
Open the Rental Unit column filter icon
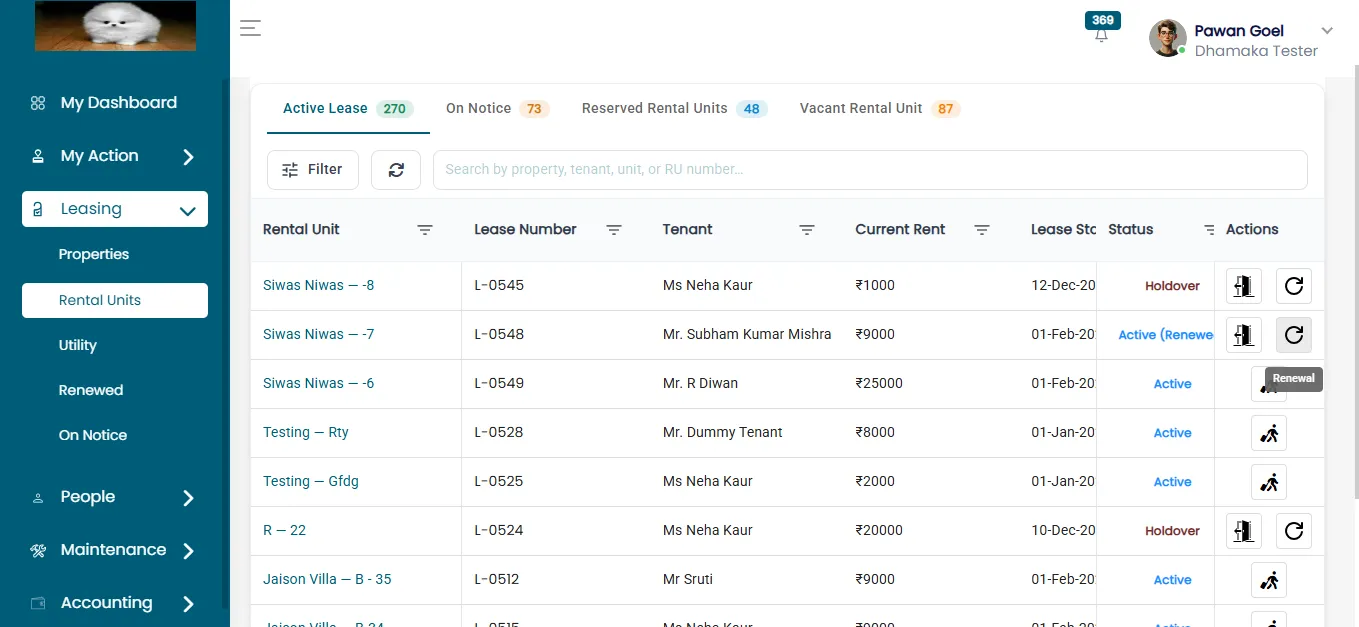click(425, 230)
